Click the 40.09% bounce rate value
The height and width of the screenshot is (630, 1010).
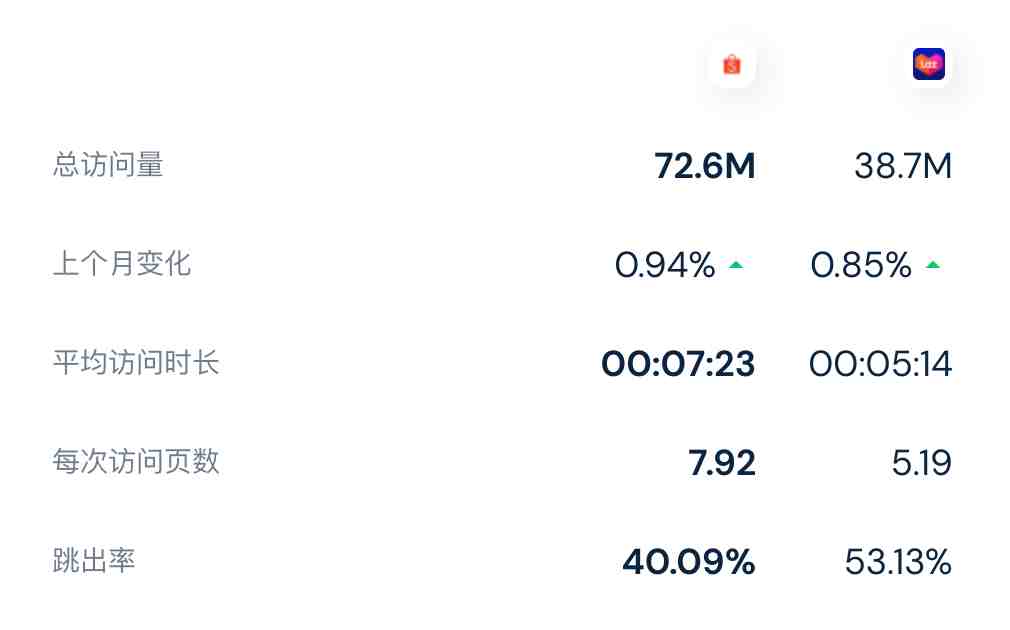pyautogui.click(x=689, y=562)
